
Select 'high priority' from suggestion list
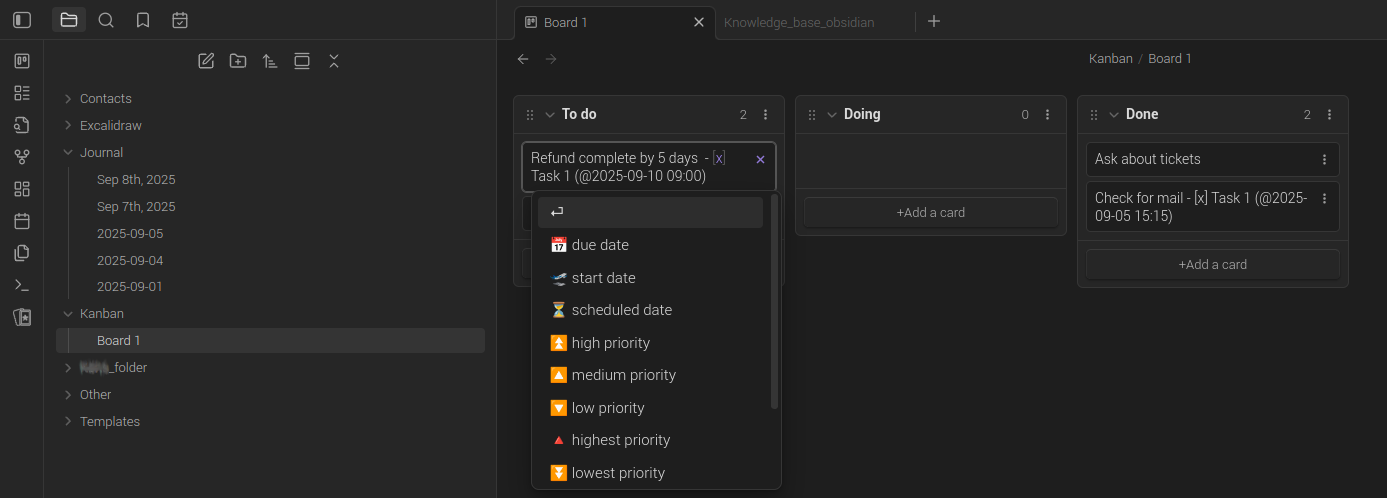point(610,343)
